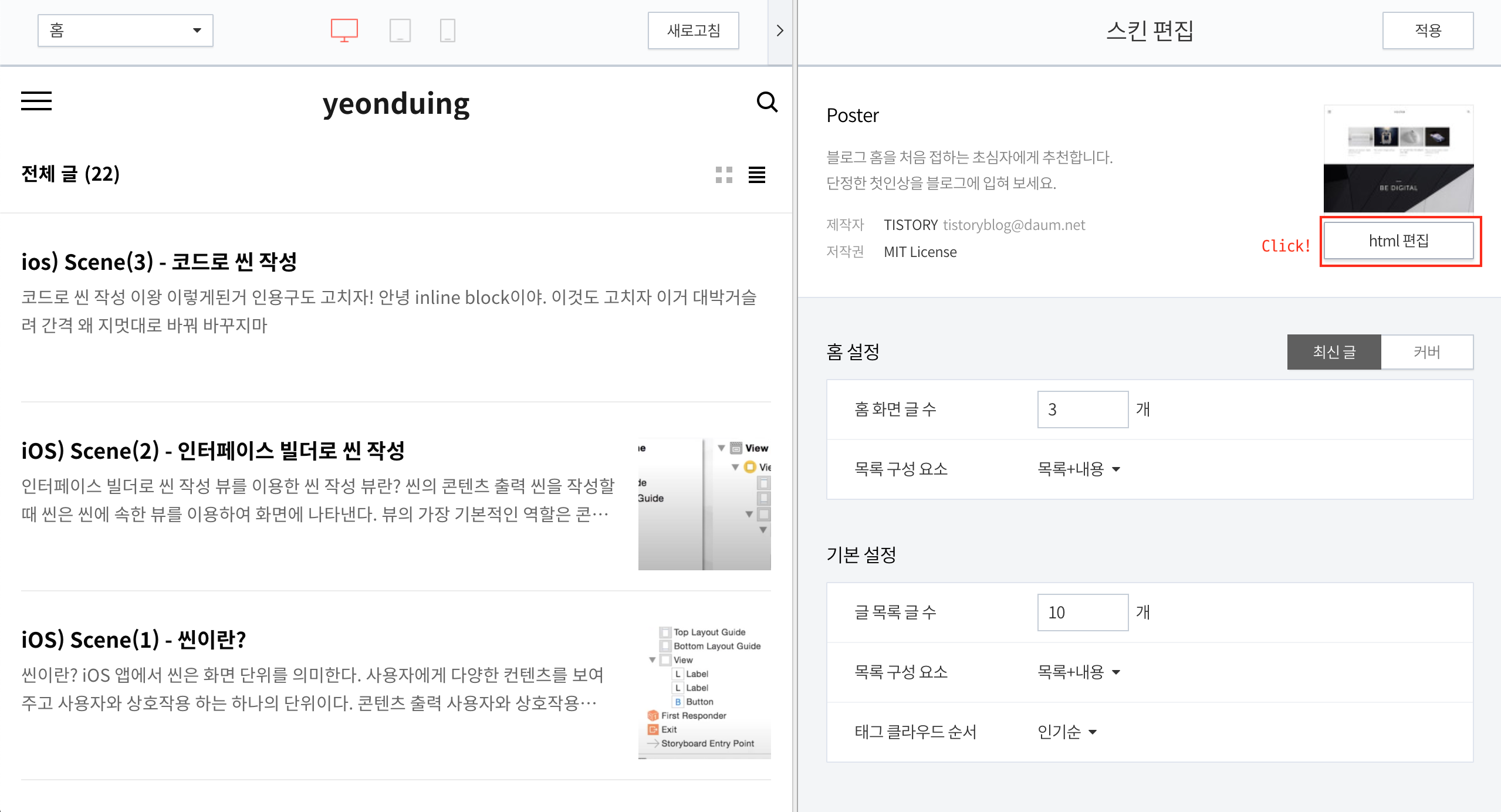Image resolution: width=1501 pixels, height=812 pixels.
Task: Open basic settings 목록 구성 요소 dropdown
Action: point(1079,672)
